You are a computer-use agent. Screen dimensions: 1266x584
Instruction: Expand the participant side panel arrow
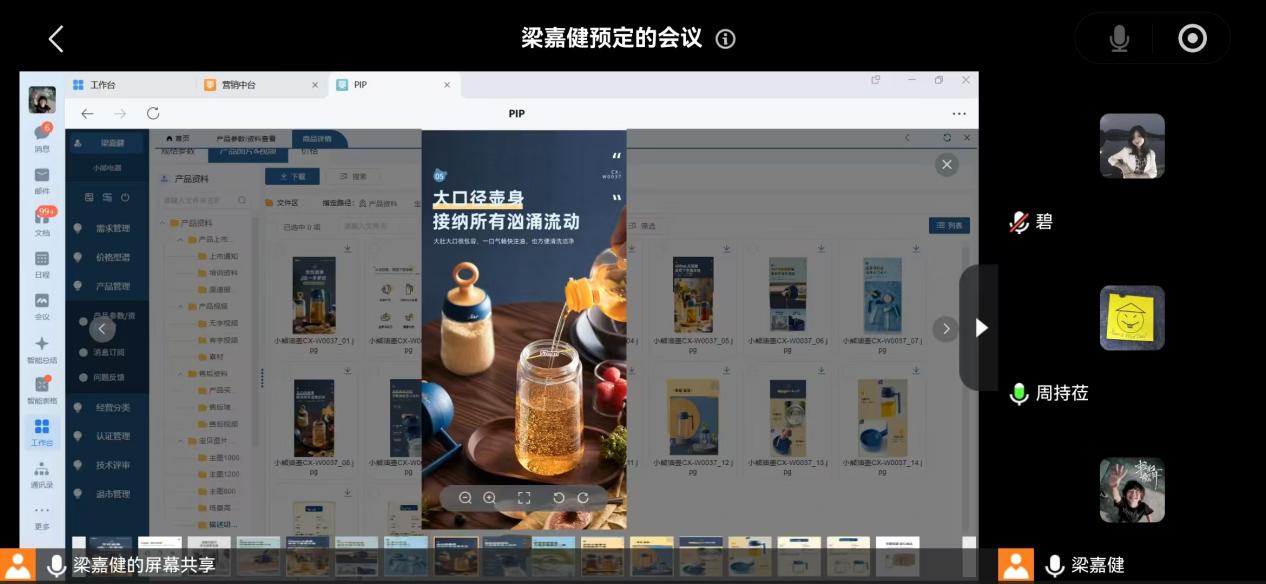tap(980, 328)
